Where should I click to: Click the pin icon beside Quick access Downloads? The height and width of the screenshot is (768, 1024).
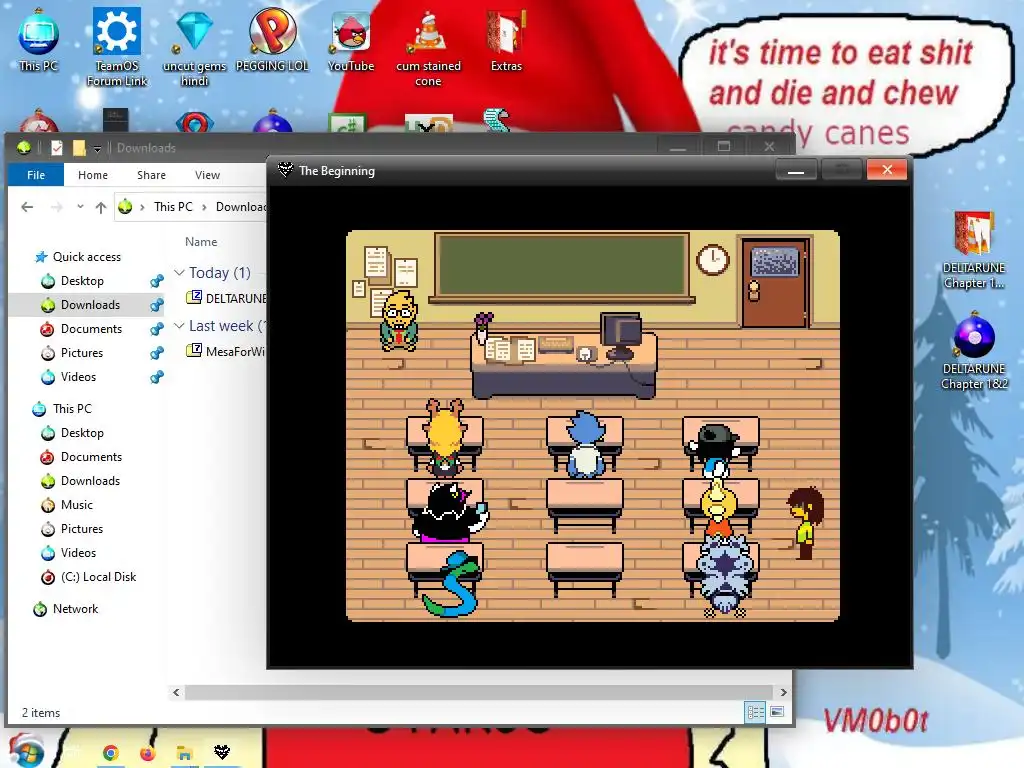click(157, 305)
